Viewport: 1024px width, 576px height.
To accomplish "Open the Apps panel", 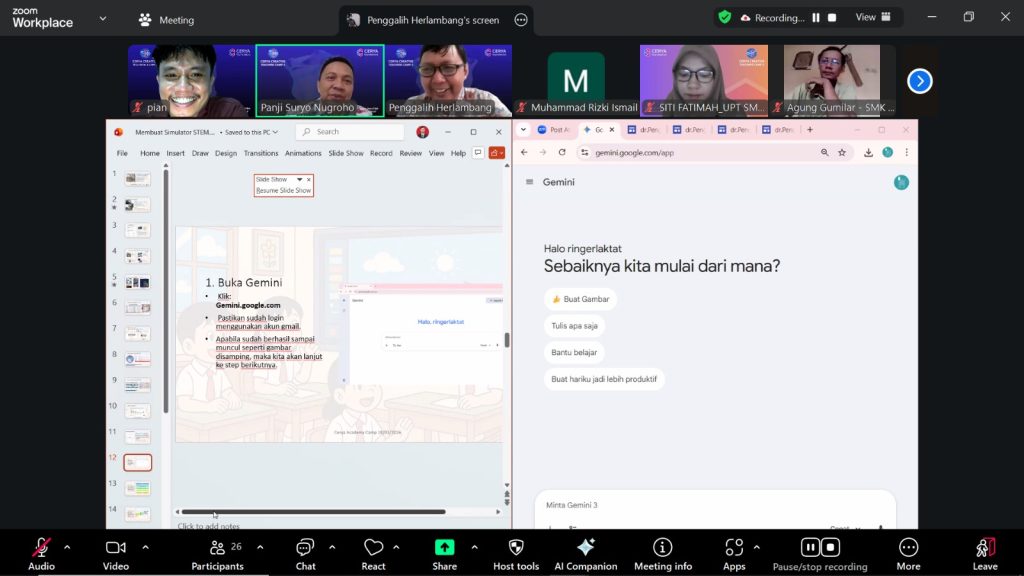I will (734, 548).
